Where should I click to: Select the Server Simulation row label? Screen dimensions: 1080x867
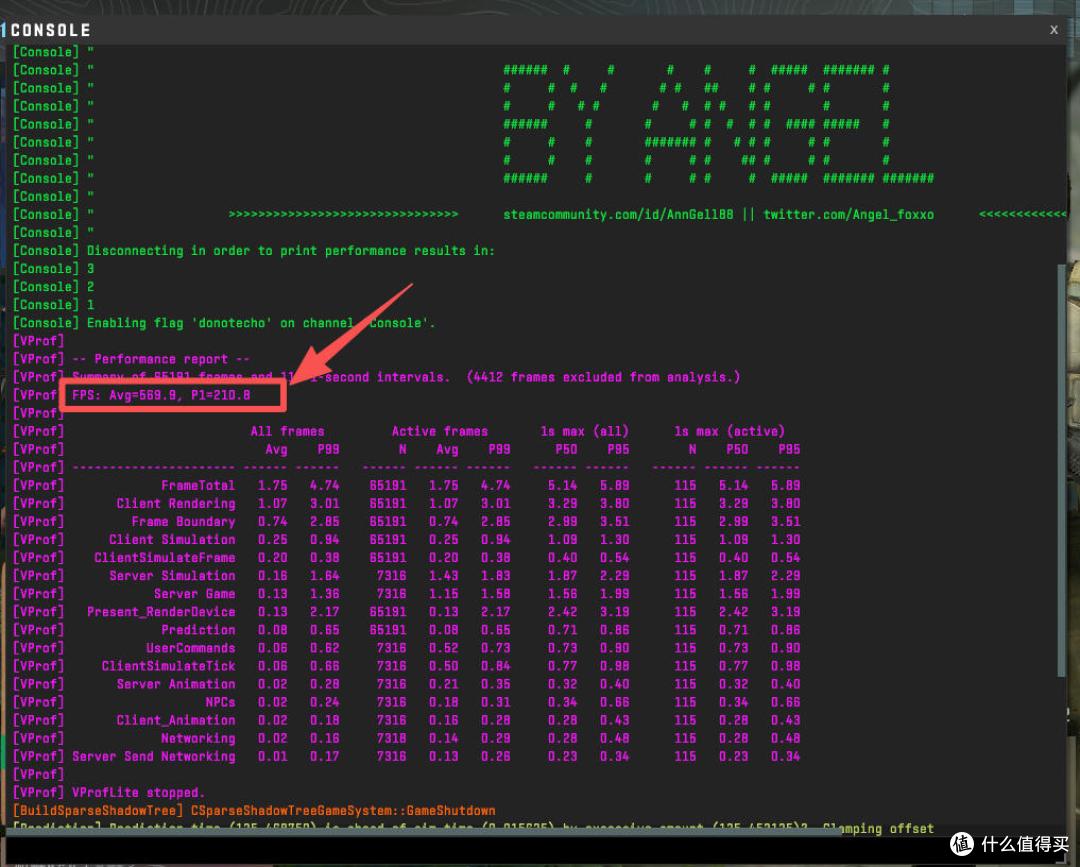[x=172, y=576]
